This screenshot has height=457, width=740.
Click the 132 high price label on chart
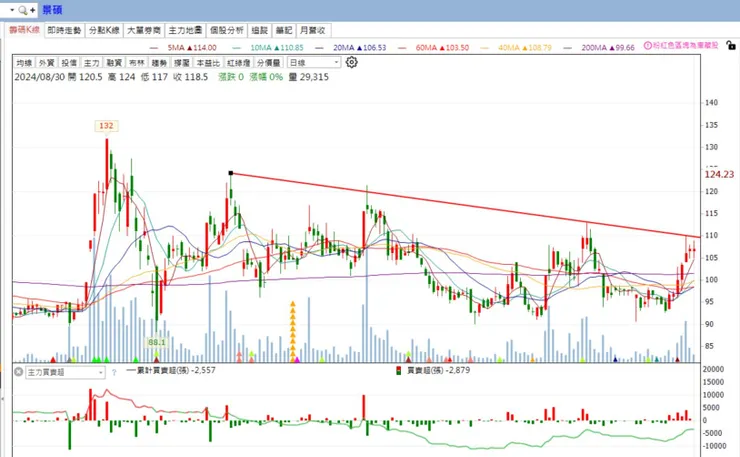coord(106,126)
